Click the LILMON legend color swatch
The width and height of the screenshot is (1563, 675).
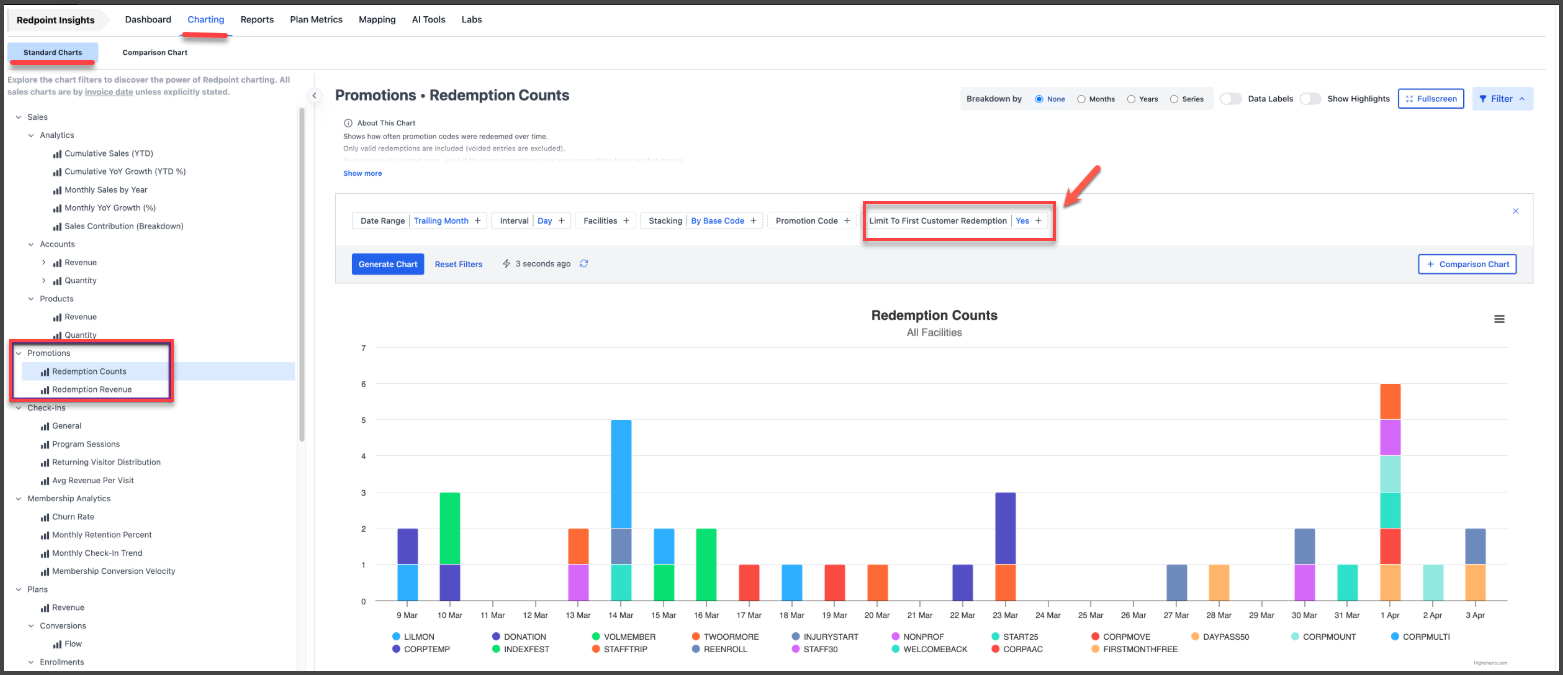click(397, 636)
